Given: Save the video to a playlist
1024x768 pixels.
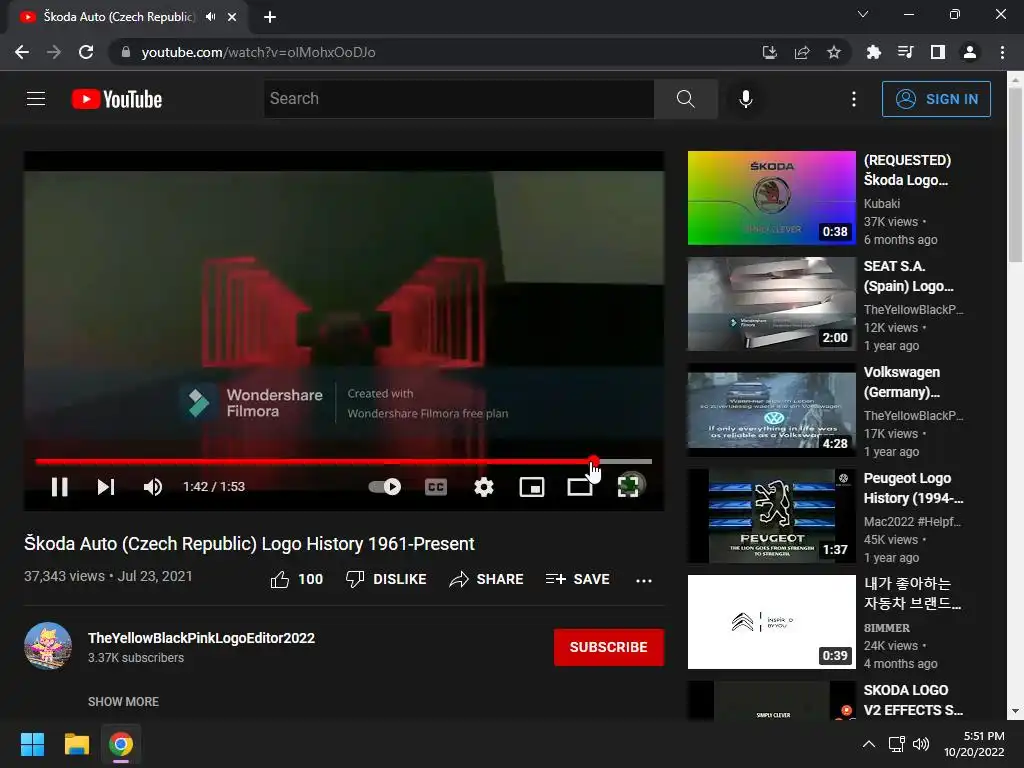Looking at the screenshot, I should pyautogui.click(x=577, y=579).
